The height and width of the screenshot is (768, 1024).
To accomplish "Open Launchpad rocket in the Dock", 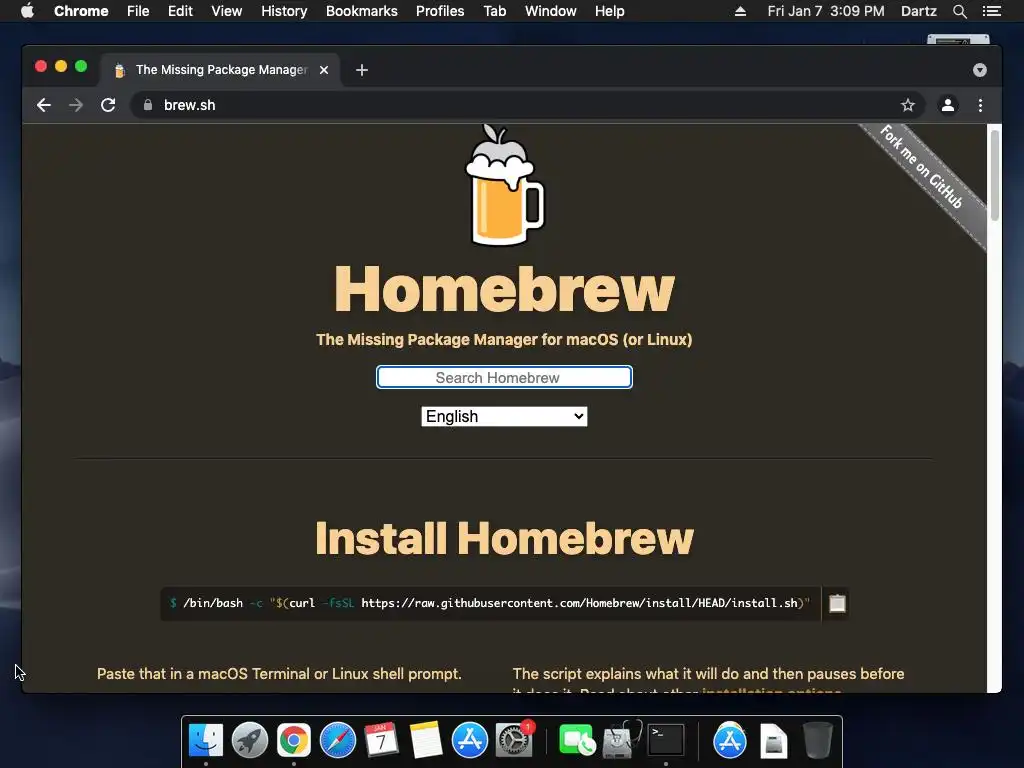I will click(249, 740).
